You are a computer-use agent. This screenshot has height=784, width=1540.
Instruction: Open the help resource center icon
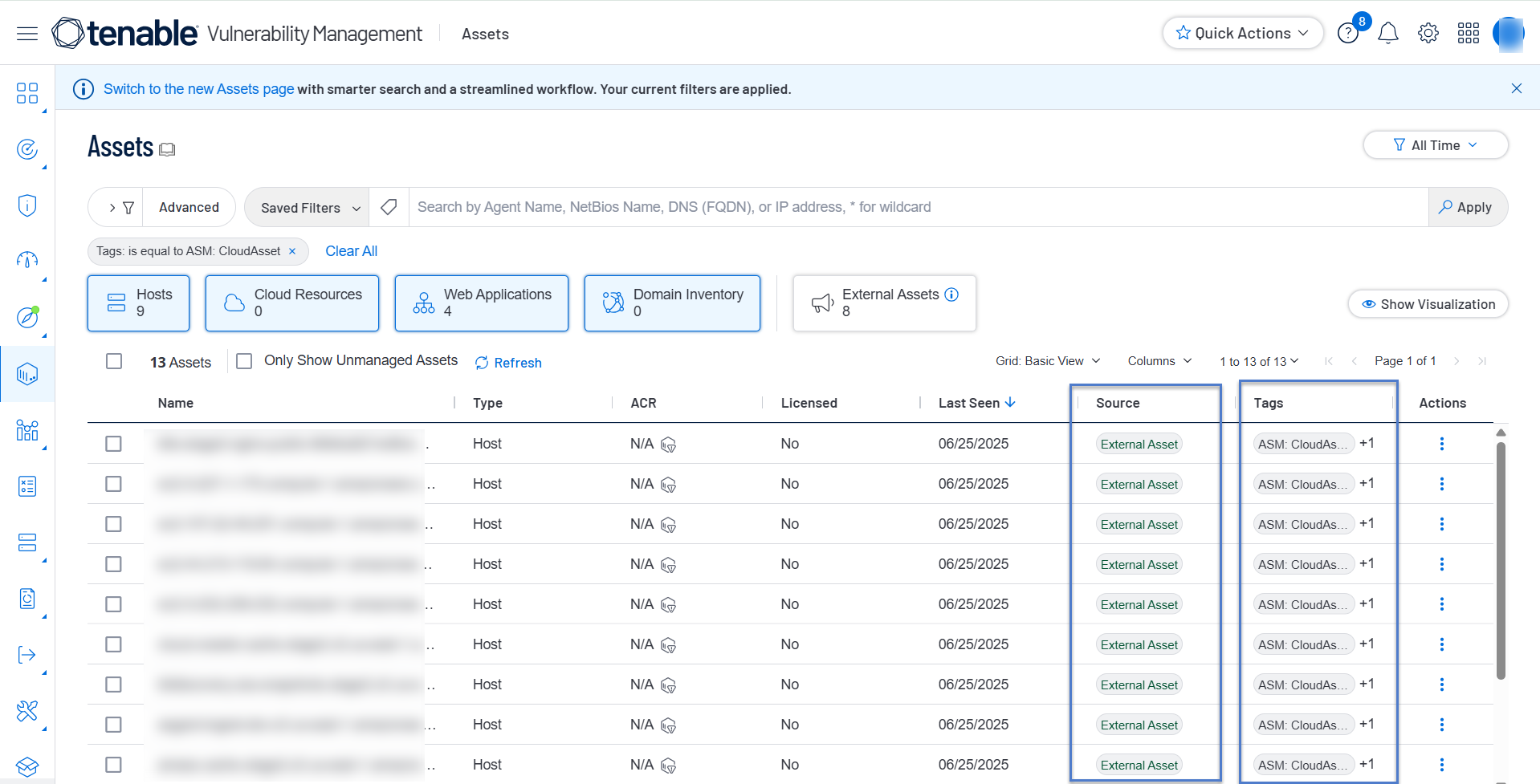(1348, 33)
